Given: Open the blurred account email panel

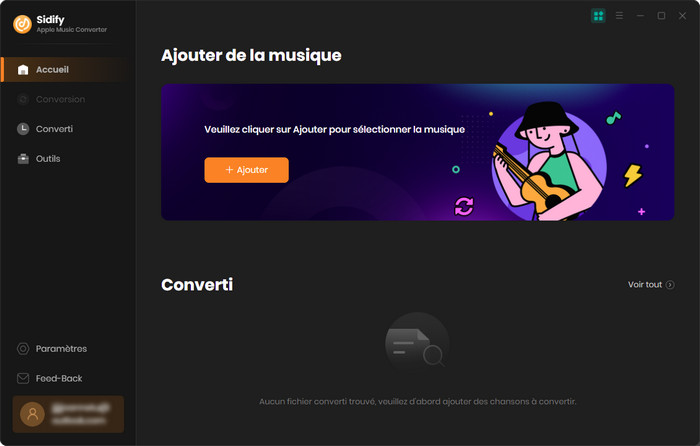Looking at the screenshot, I should click(x=68, y=414).
